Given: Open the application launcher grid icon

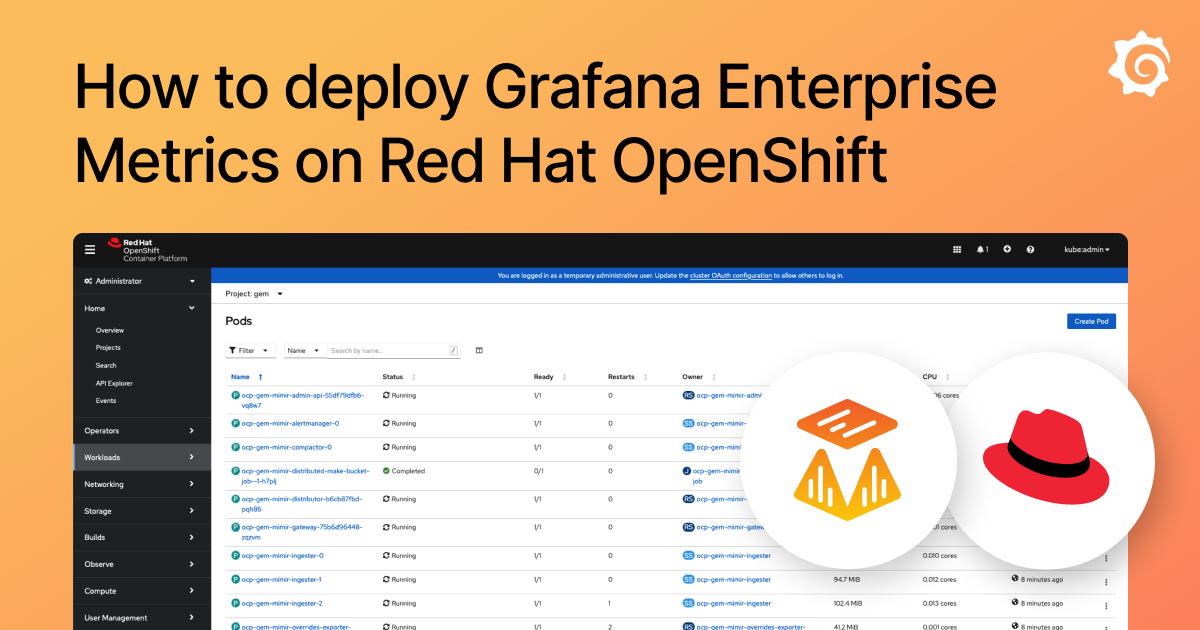Looking at the screenshot, I should pos(956,249).
